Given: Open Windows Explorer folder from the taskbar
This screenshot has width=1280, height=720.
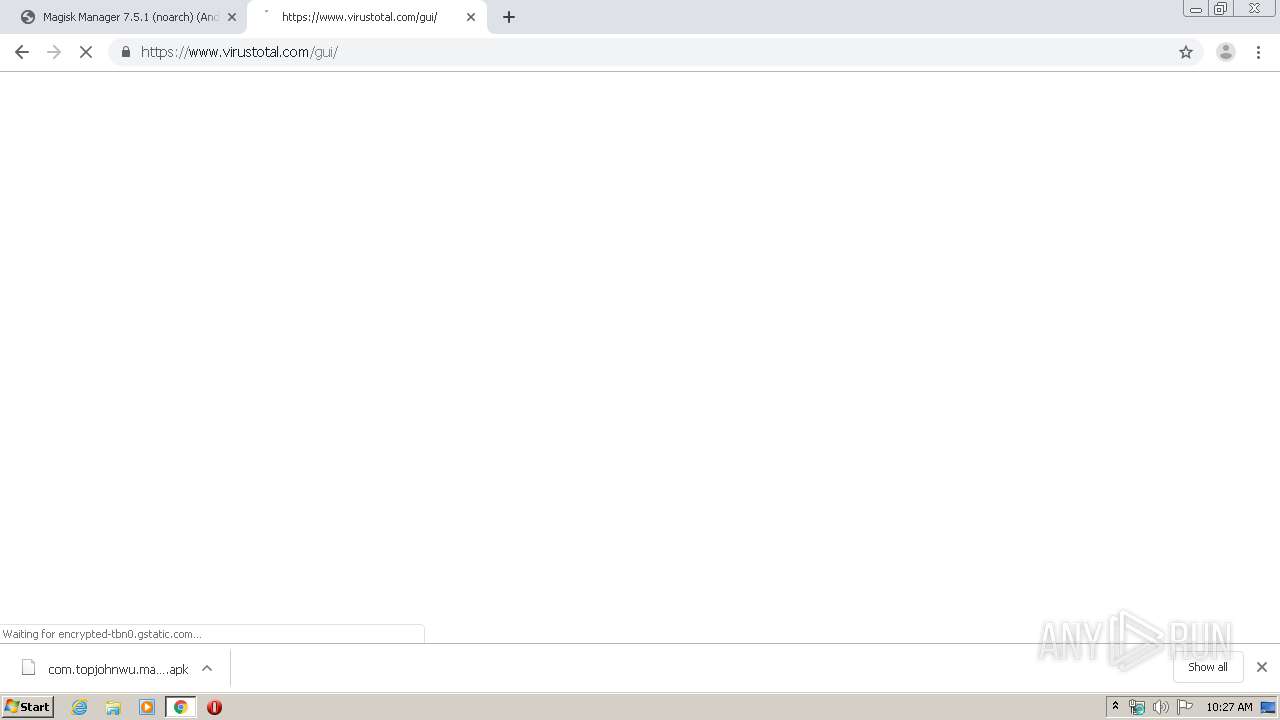Looking at the screenshot, I should (x=113, y=707).
